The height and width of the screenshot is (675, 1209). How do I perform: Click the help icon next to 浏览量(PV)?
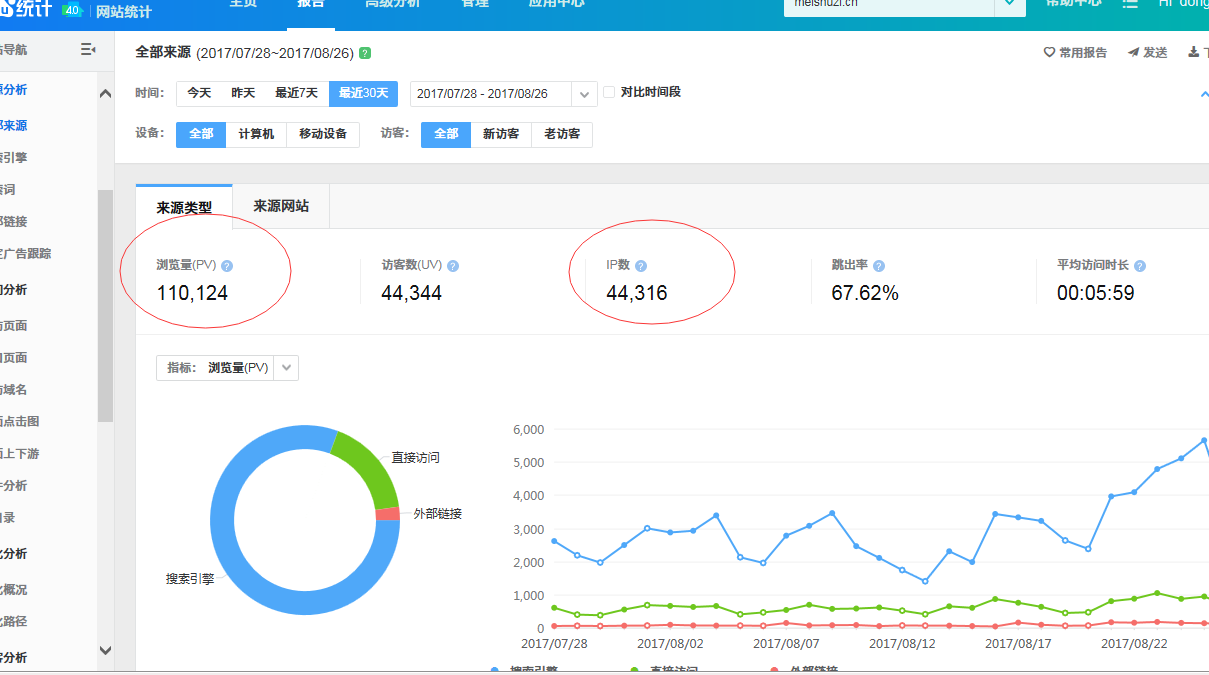click(x=227, y=266)
